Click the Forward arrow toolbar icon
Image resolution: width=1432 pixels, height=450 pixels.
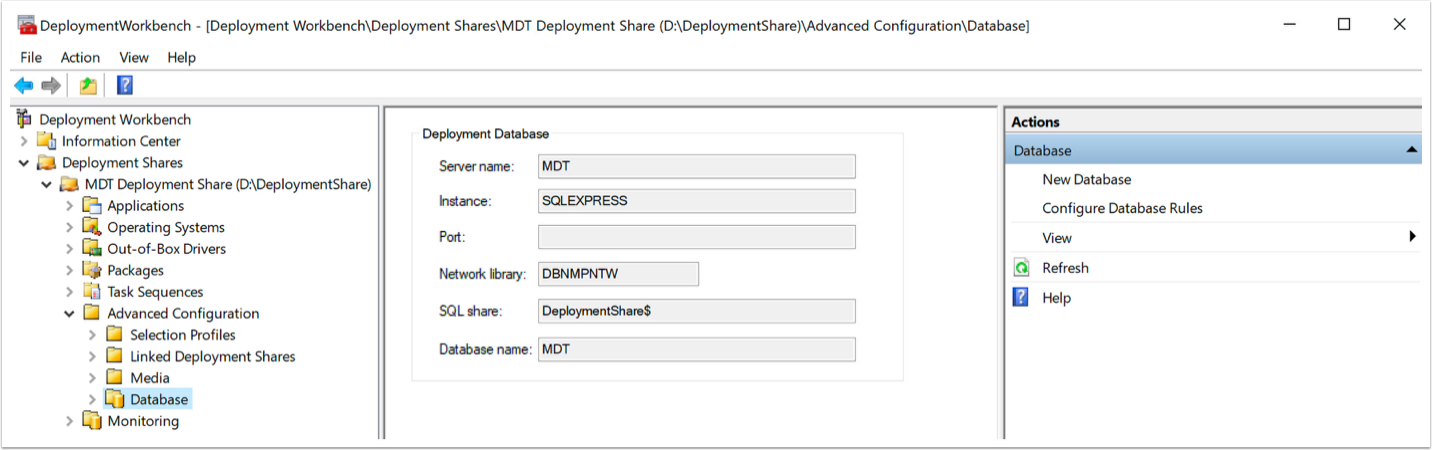[51, 86]
